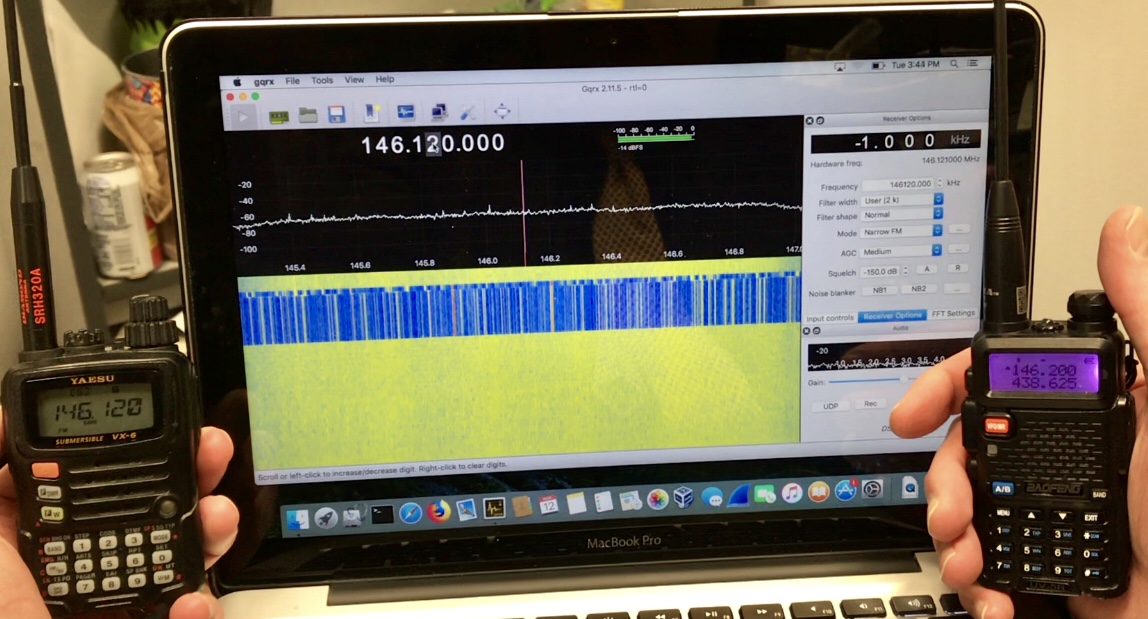Toggle full screen arrows icon
Image resolution: width=1148 pixels, height=619 pixels.
(x=502, y=111)
